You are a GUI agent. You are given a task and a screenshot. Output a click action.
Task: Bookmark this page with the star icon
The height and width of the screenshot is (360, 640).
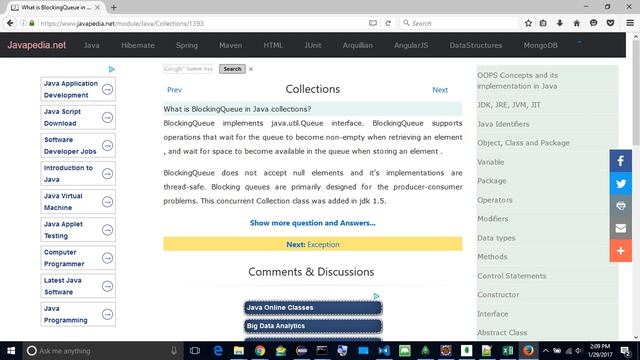pos(528,23)
